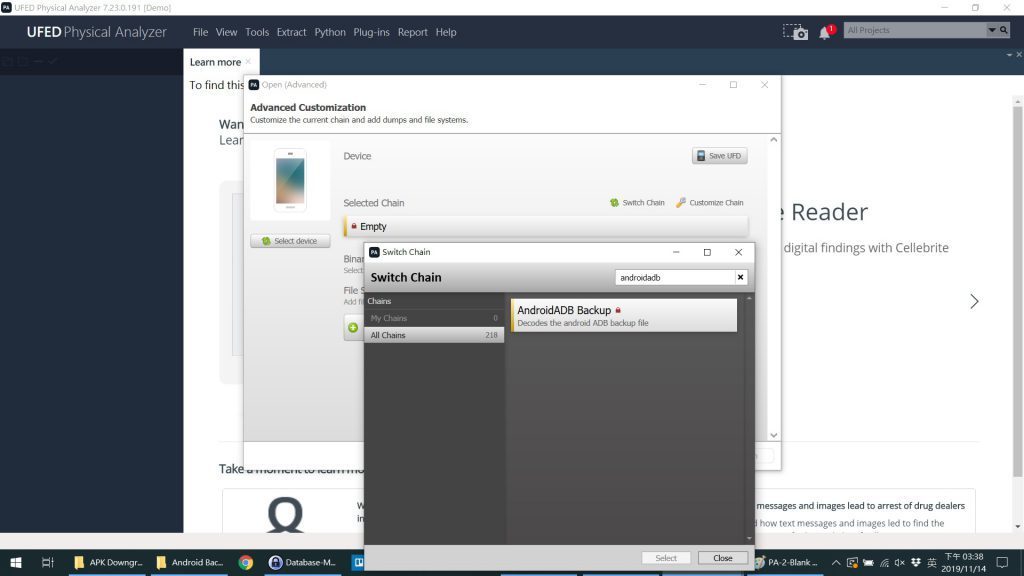The width and height of the screenshot is (1024, 576).
Task: Select the Empty selected chain row
Action: click(x=546, y=227)
